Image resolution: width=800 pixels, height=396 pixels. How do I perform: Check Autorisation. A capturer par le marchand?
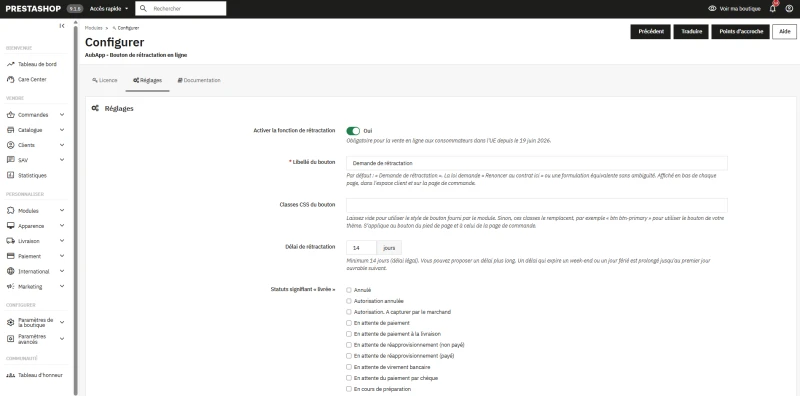(x=349, y=312)
